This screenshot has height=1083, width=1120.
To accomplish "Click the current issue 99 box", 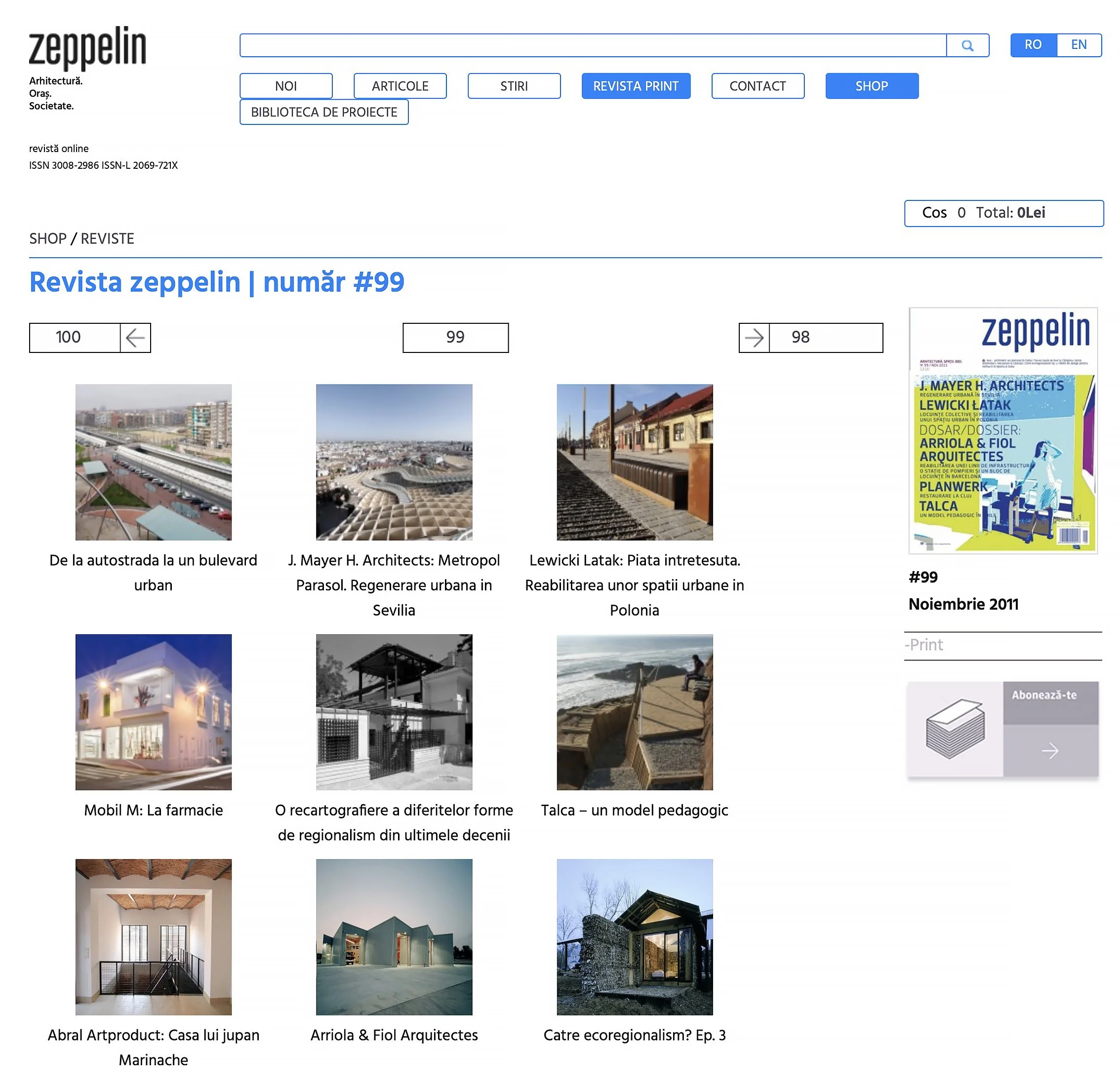I will [455, 338].
